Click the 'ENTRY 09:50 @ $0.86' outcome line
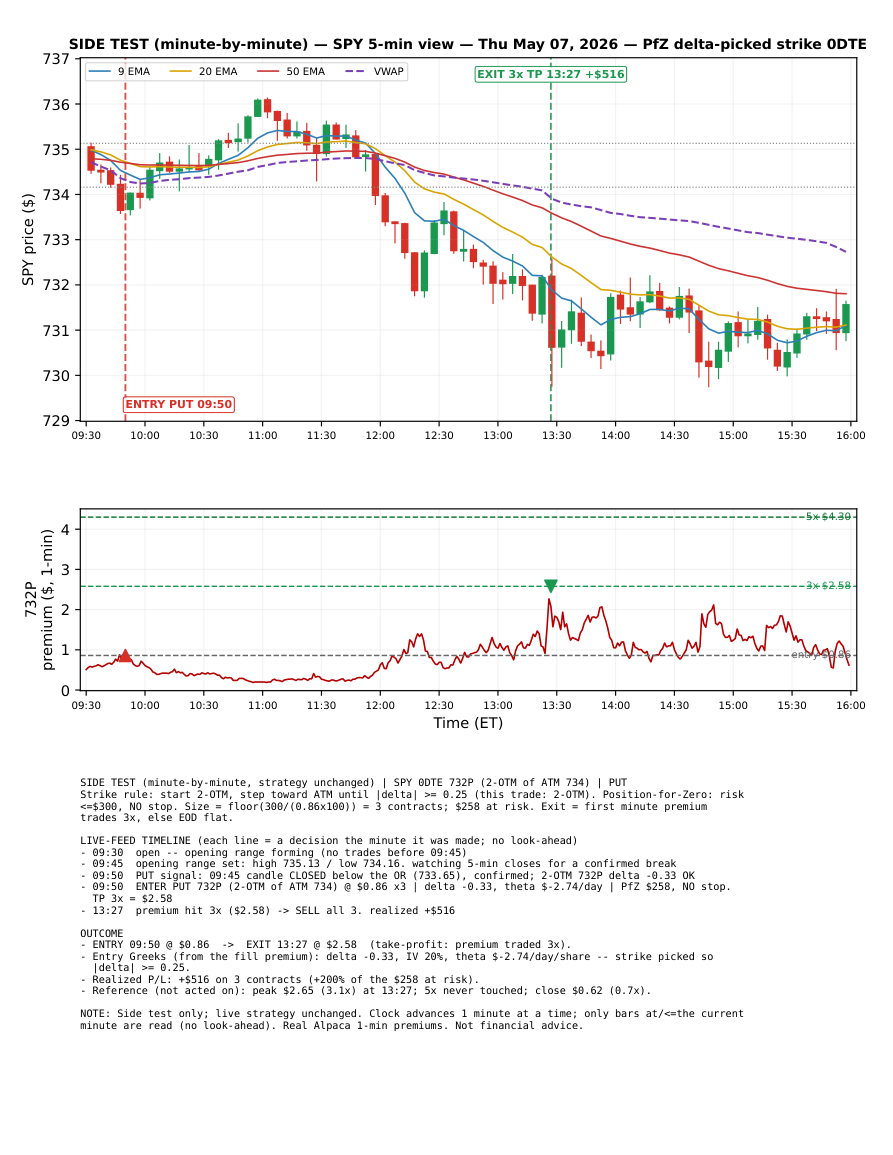The height and width of the screenshot is (1155, 893). pyautogui.click(x=326, y=944)
